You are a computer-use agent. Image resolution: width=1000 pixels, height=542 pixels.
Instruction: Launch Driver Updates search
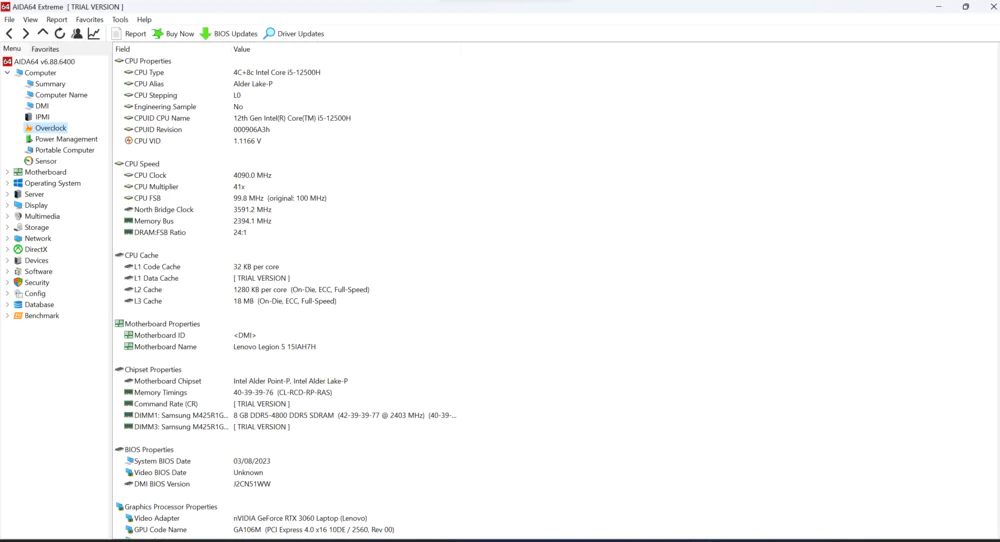294,34
